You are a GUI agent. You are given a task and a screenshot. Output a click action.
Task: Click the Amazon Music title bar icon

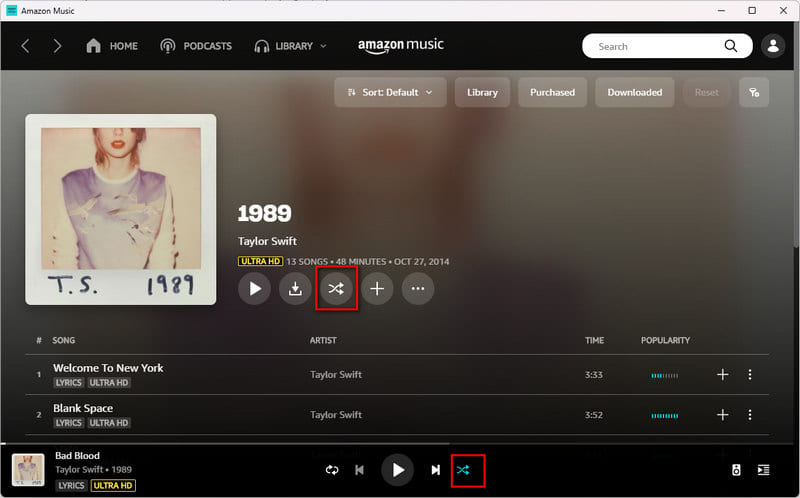point(11,10)
